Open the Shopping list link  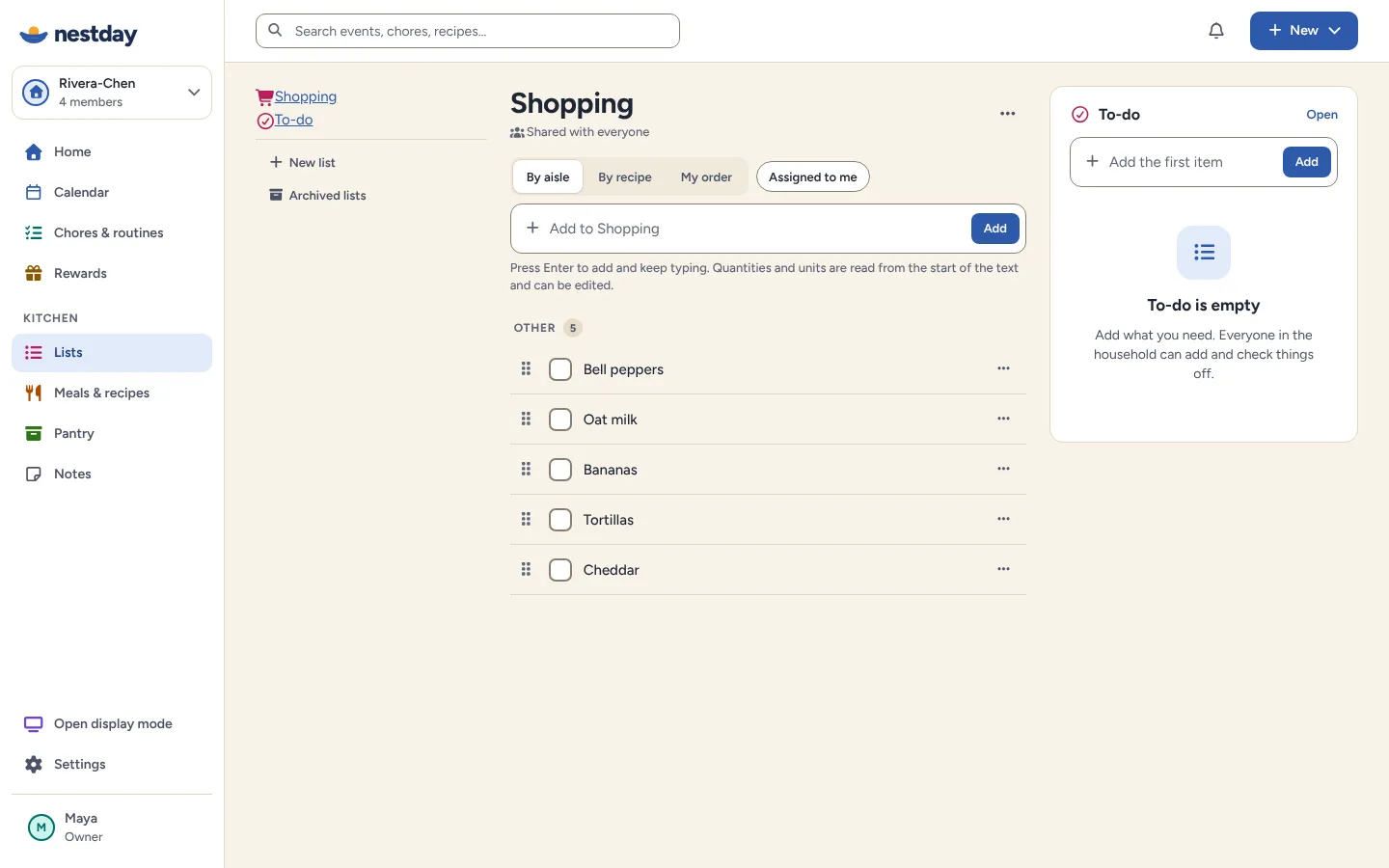tap(306, 96)
